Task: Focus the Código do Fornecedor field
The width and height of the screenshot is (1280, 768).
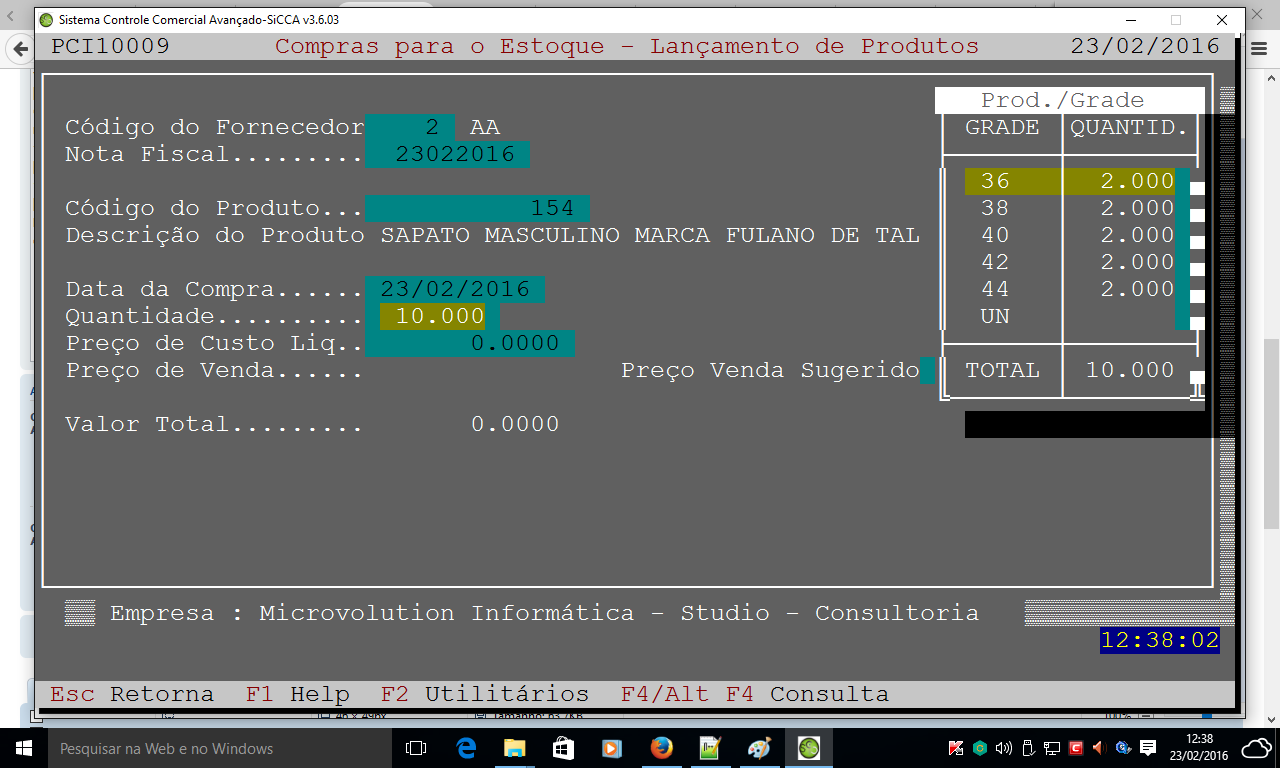Action: (410, 127)
